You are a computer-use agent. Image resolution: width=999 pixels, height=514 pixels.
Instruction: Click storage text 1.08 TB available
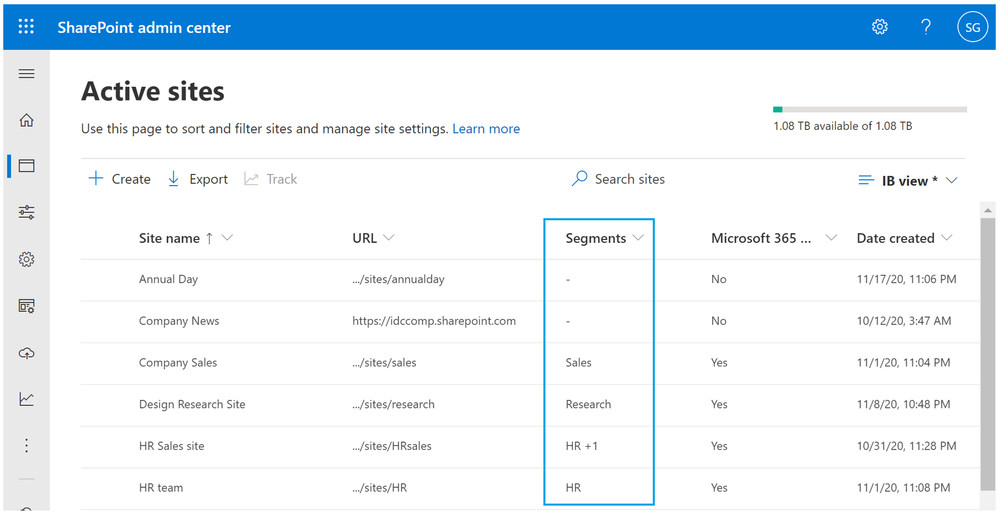tap(842, 126)
